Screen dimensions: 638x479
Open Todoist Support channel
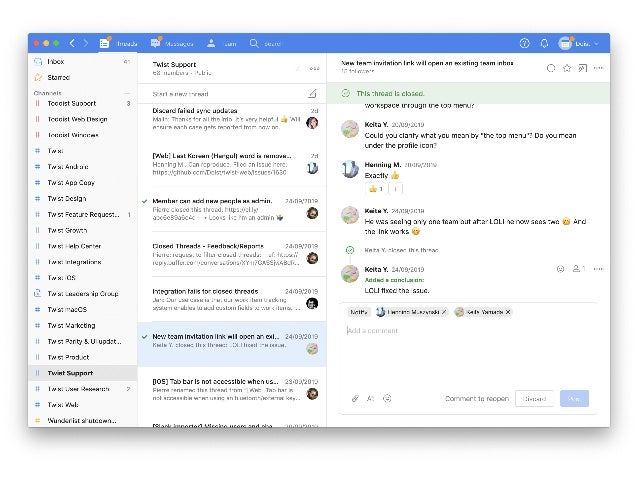point(83,103)
